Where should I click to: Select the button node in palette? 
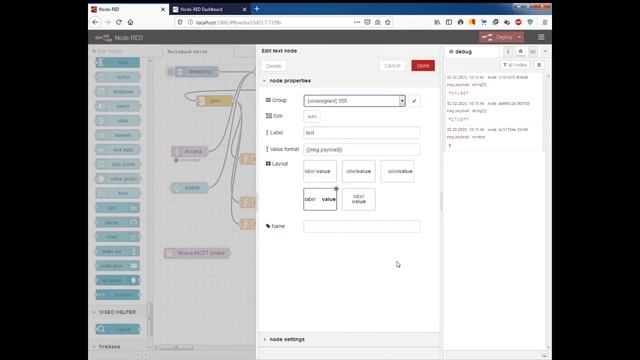(118, 77)
